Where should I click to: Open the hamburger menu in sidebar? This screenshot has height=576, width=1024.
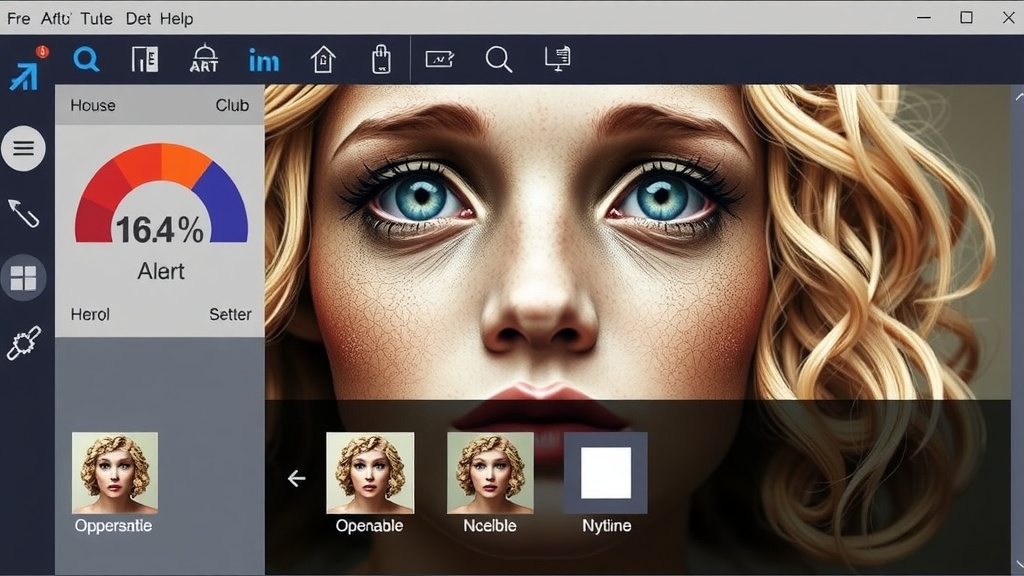[24, 150]
